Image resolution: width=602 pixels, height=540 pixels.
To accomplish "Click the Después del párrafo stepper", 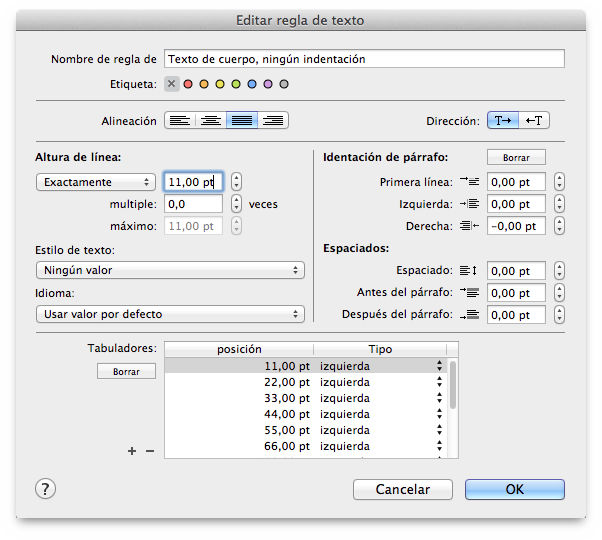I will pos(559,315).
